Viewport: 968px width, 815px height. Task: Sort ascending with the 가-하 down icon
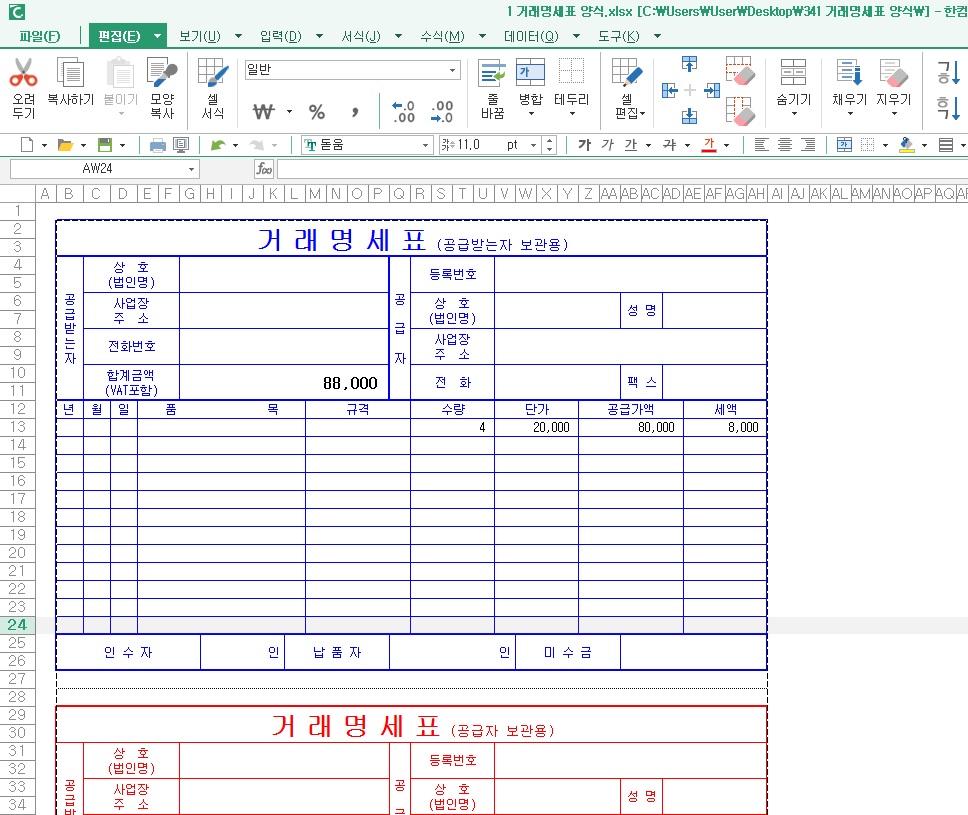(x=948, y=73)
